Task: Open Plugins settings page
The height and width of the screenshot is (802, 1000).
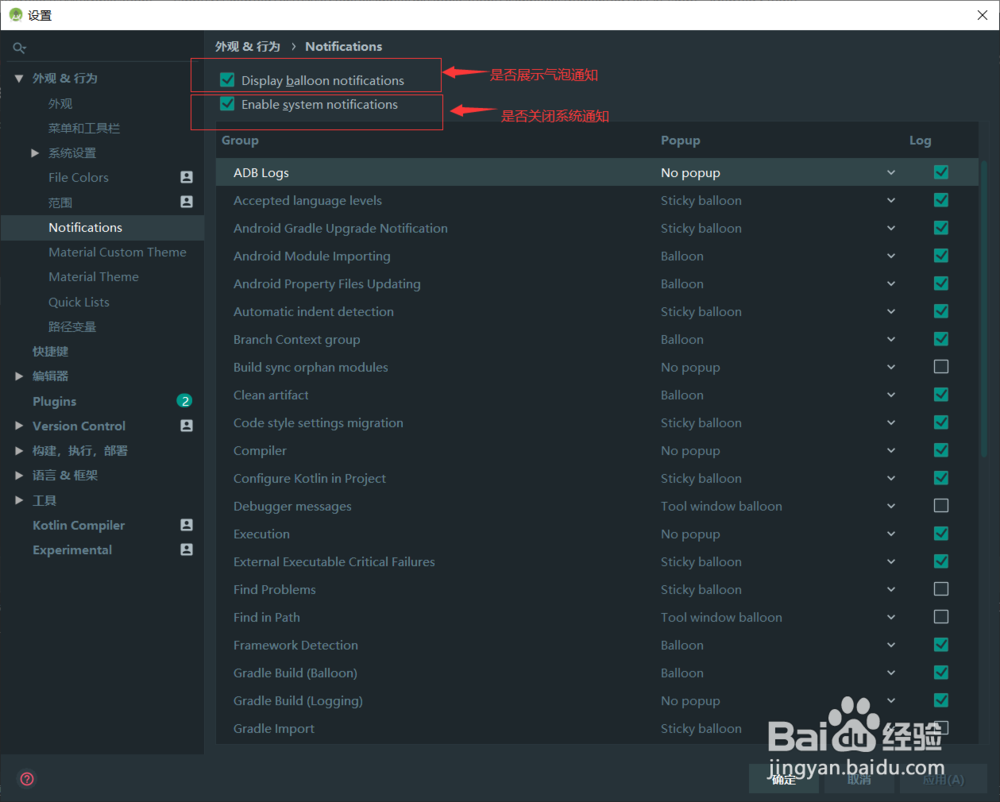Action: (x=54, y=401)
